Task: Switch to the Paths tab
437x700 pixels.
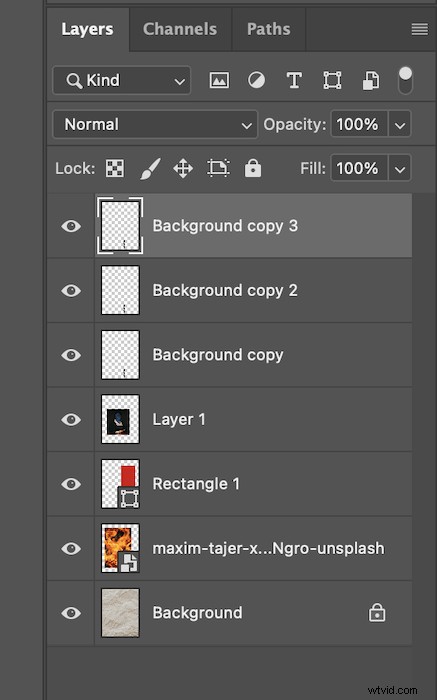Action: (x=269, y=29)
